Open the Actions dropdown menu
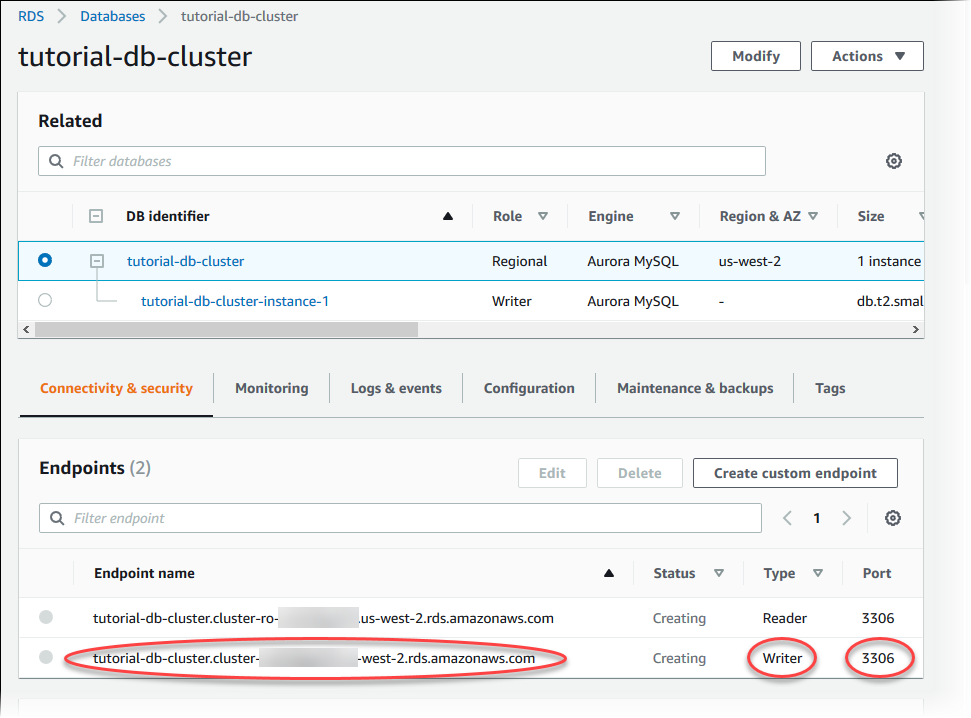Image resolution: width=971 pixels, height=718 pixels. click(x=866, y=56)
